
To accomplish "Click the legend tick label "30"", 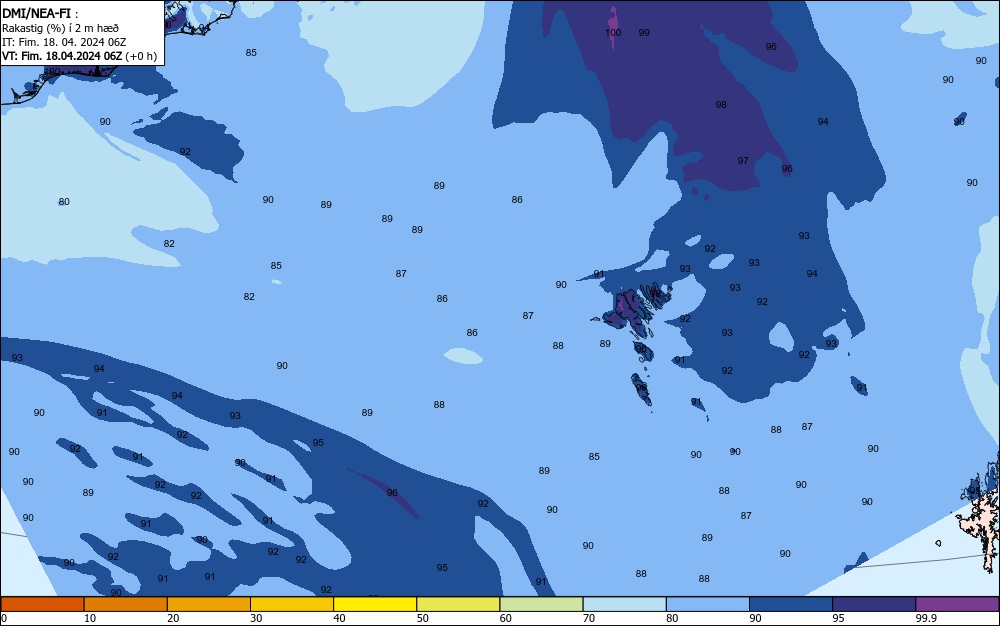I will [x=256, y=618].
